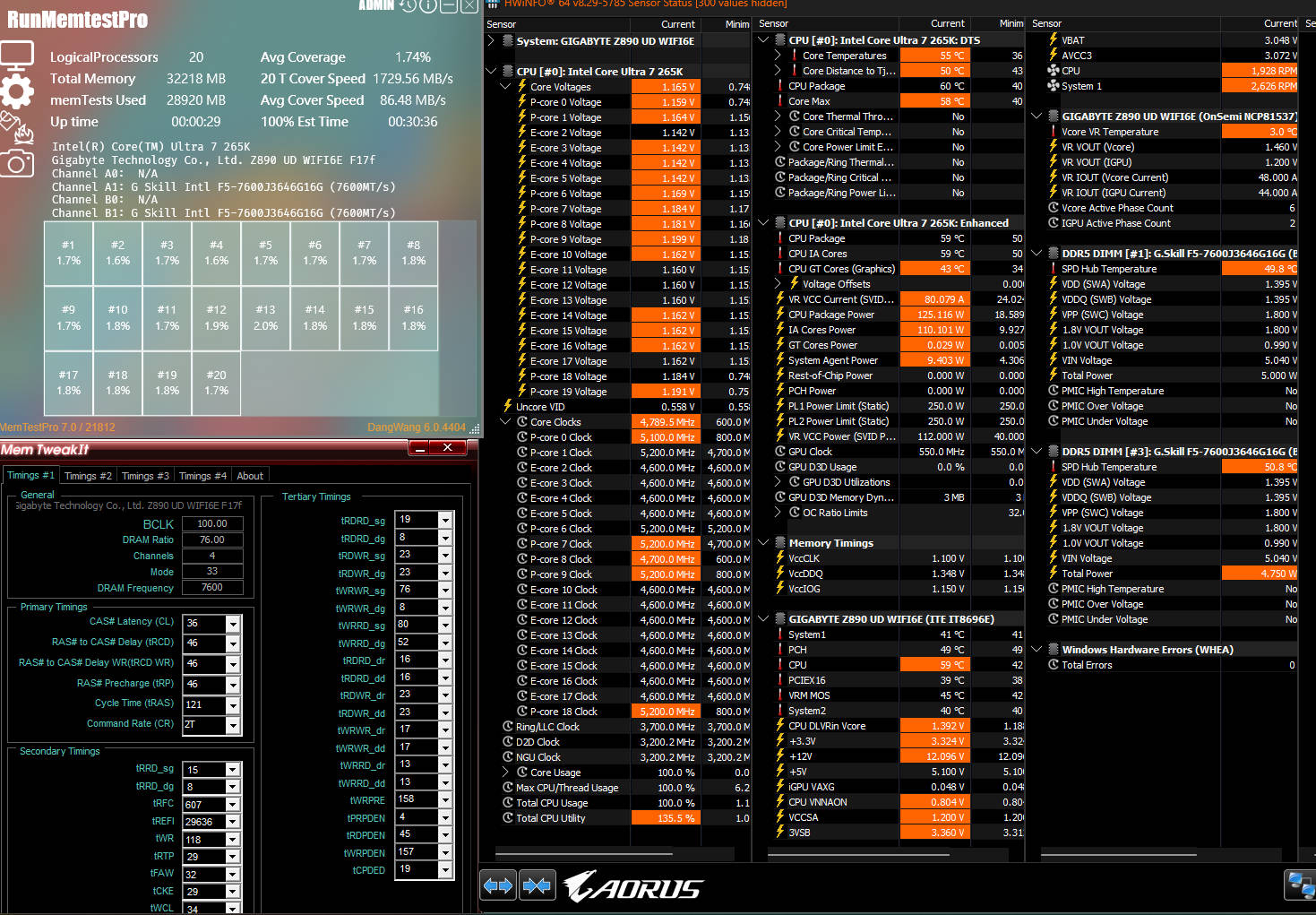Image resolution: width=1316 pixels, height=915 pixels.
Task: Open the About tab in MemTweakIt
Action: (x=250, y=476)
